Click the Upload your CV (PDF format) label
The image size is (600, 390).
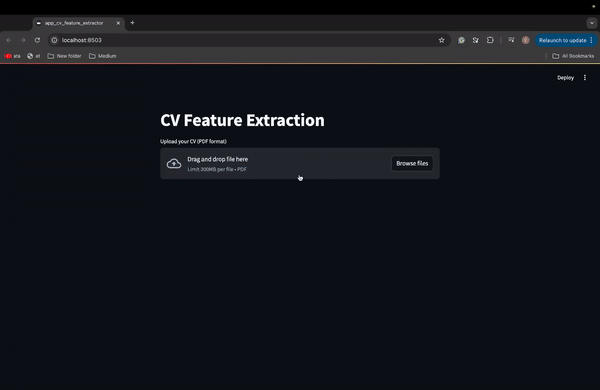(x=193, y=141)
